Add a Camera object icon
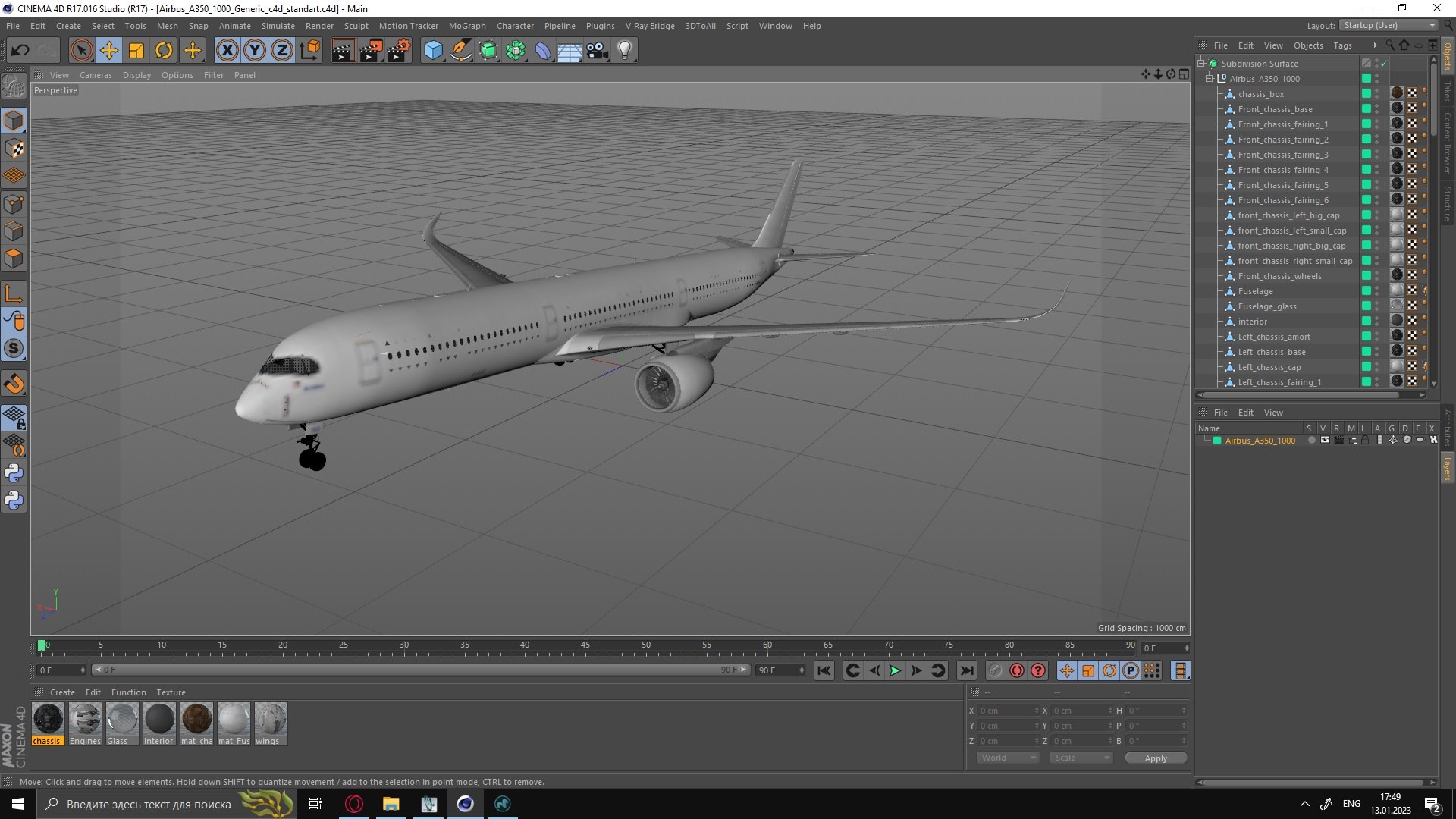 tap(598, 51)
